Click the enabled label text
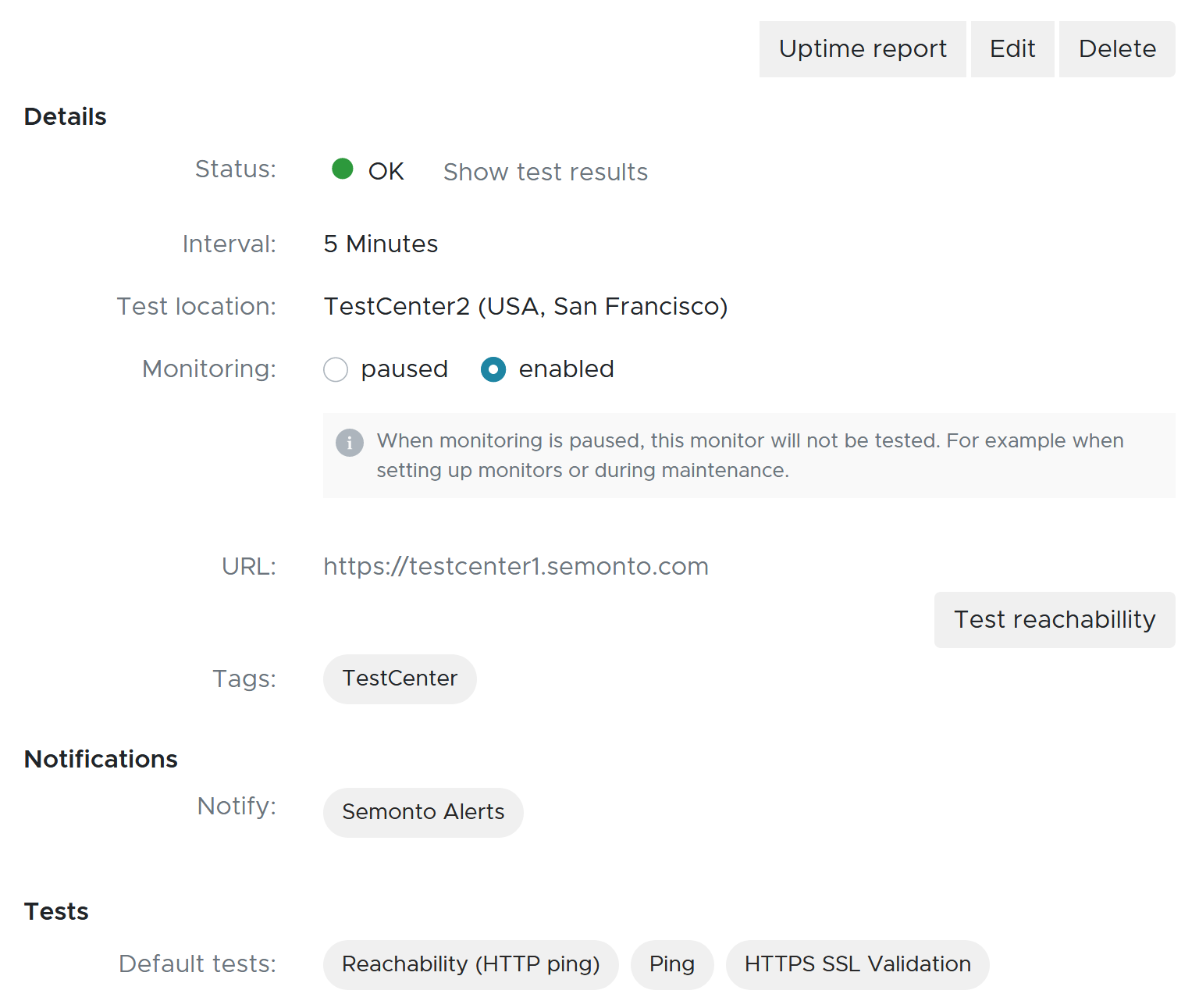Screen dimensions: 1199x1008 tap(567, 369)
